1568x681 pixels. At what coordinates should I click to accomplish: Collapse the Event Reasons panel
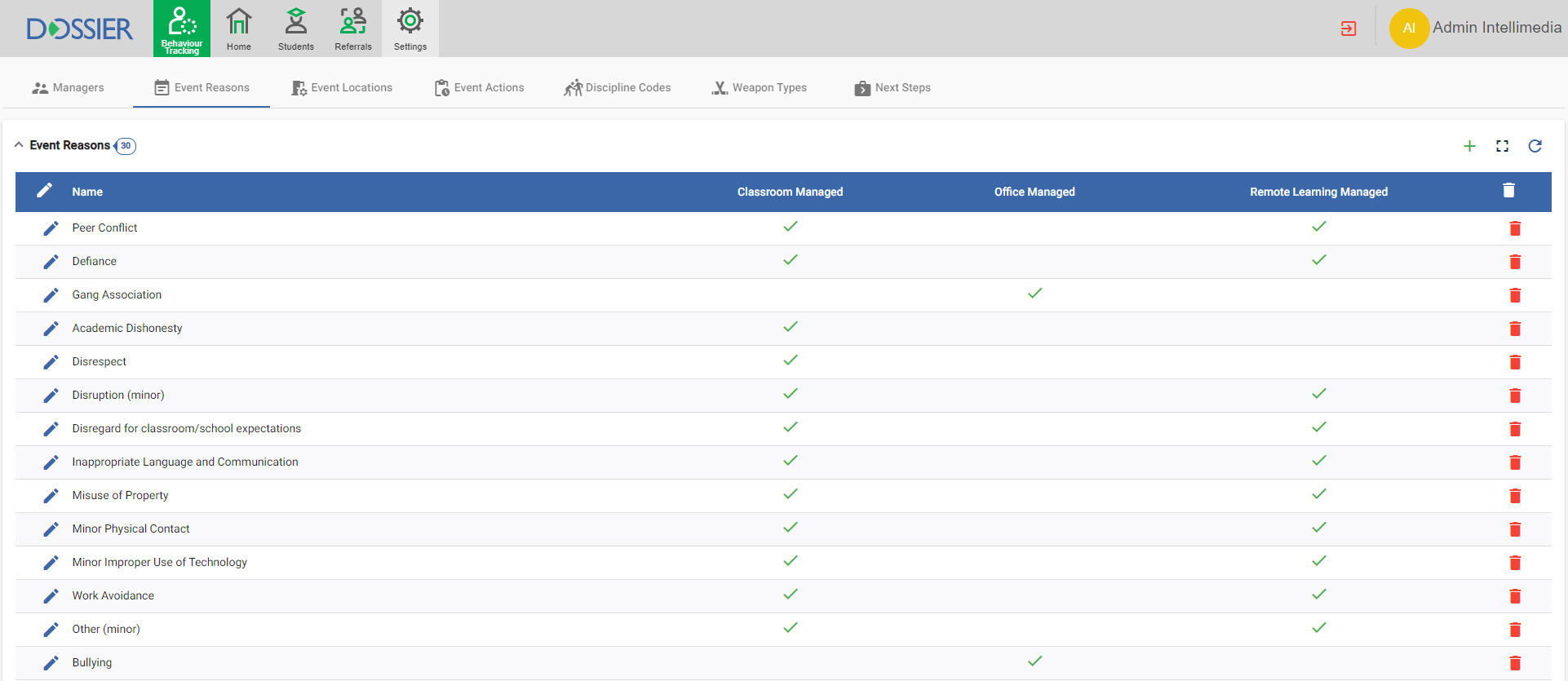tap(19, 145)
